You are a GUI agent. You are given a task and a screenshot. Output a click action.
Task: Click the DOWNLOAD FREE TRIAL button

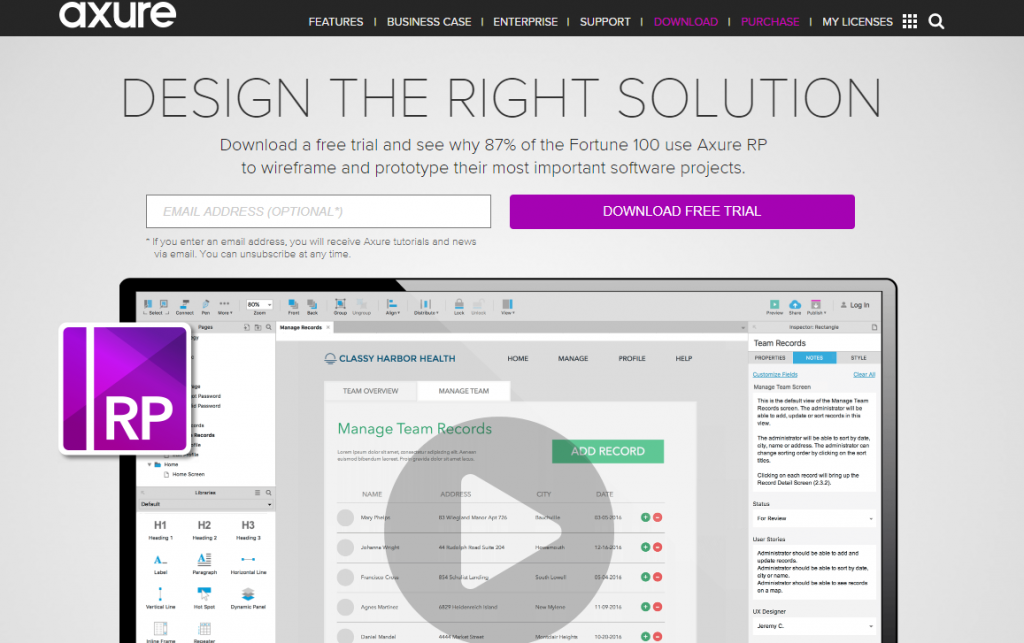(681, 211)
